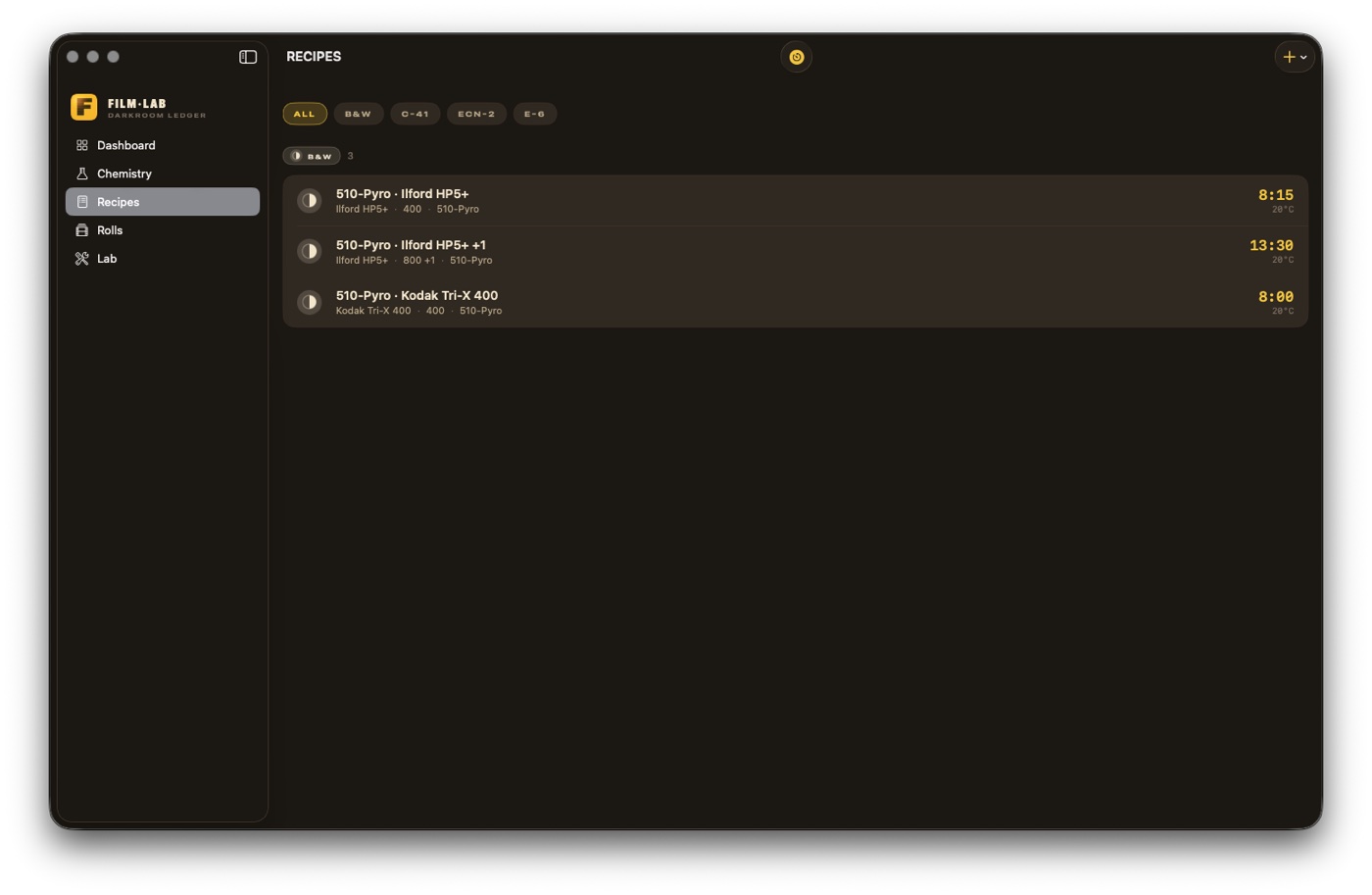Open 510-Pyro · Kodak Tri-X 400 recipe
1372x895 pixels.
795,302
